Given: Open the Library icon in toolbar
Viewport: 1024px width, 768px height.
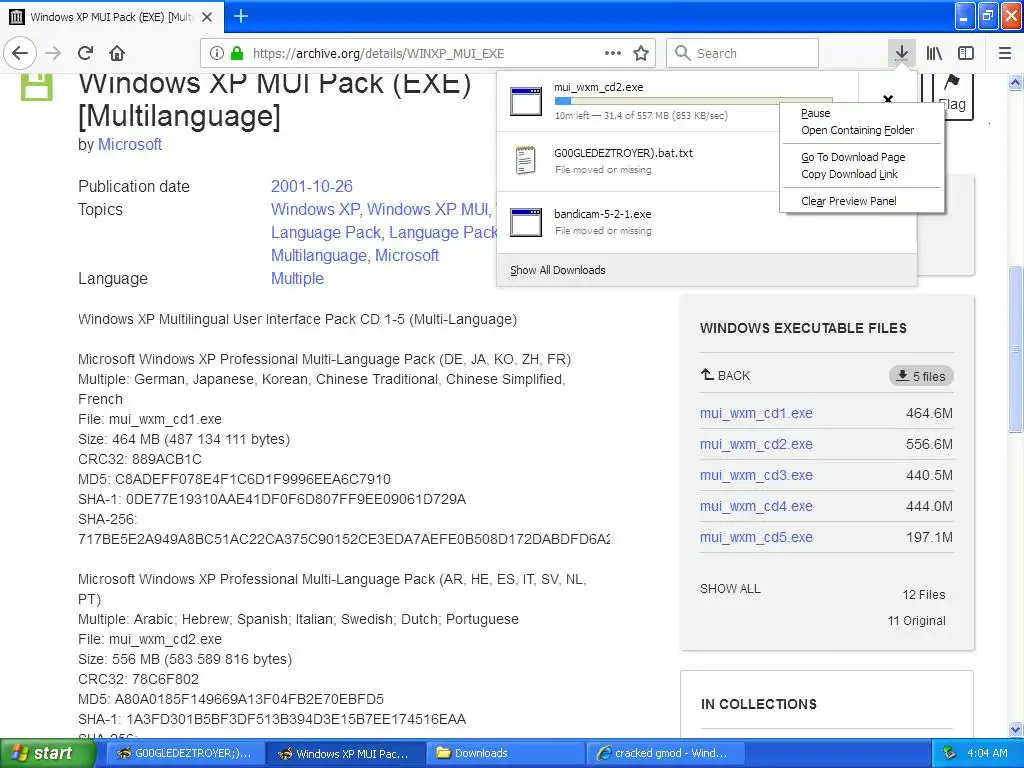Looking at the screenshot, I should tap(934, 53).
